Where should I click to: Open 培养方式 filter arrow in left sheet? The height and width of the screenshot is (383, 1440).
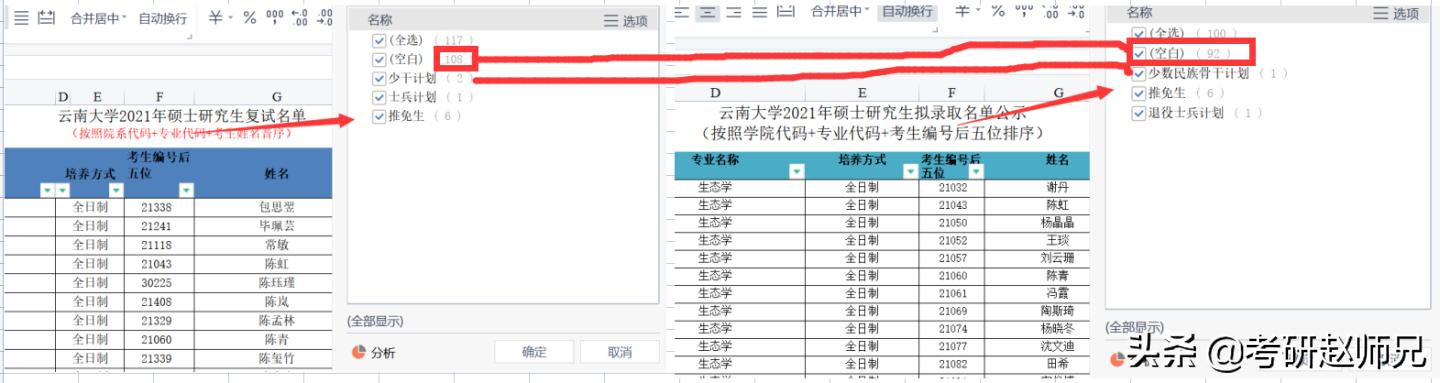pyautogui.click(x=116, y=190)
